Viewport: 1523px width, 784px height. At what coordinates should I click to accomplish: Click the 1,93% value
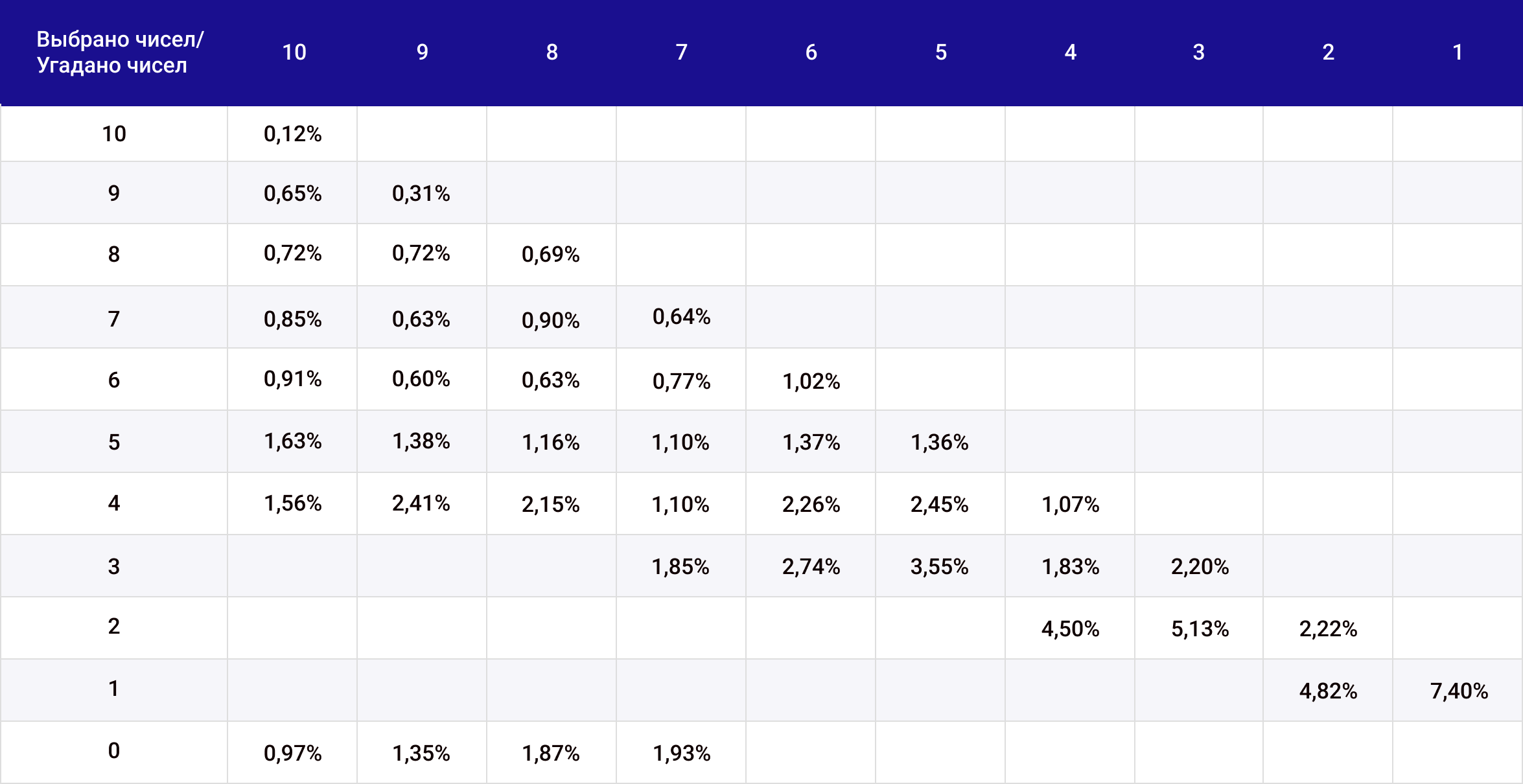pyautogui.click(x=681, y=754)
